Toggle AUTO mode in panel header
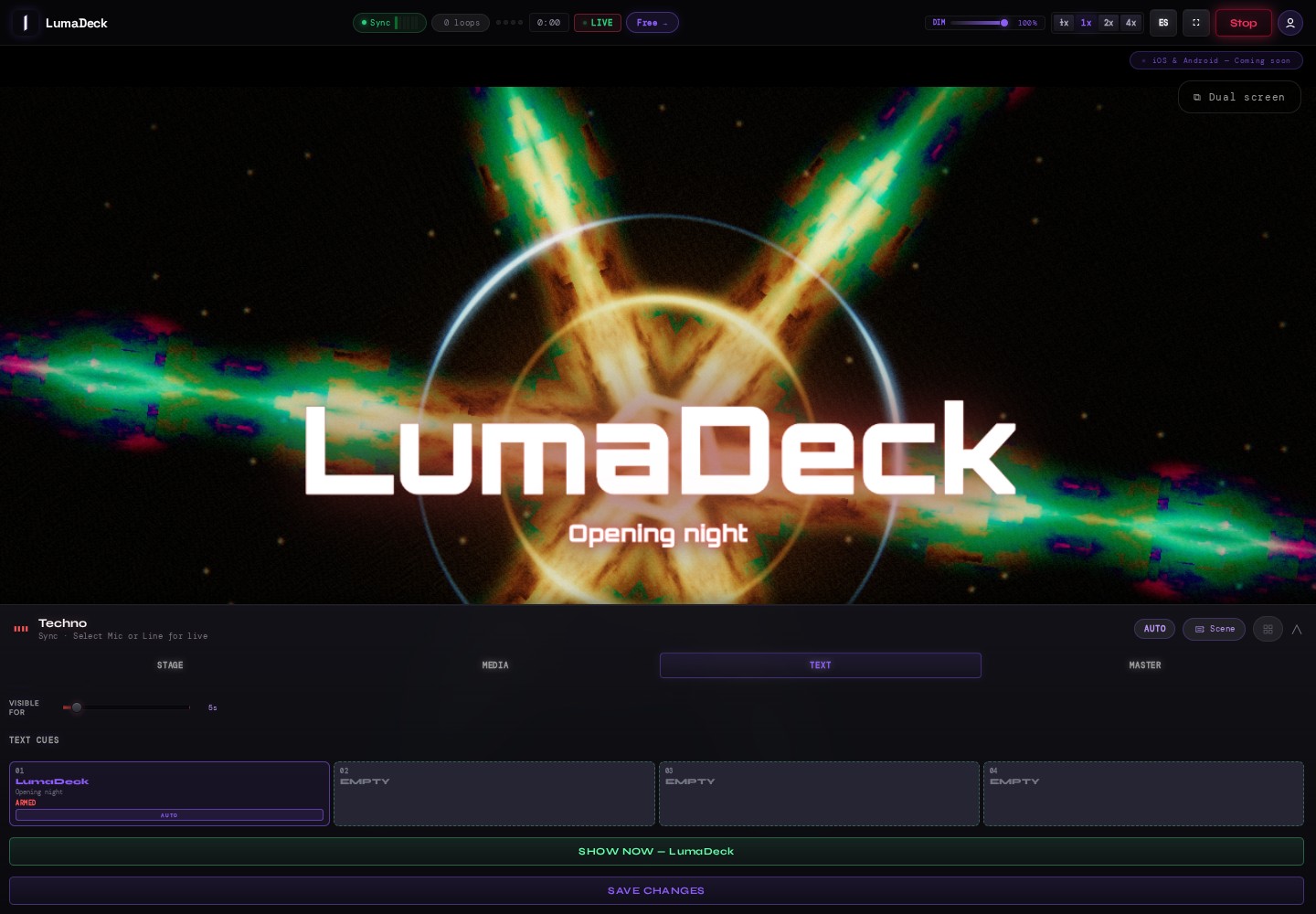 pyautogui.click(x=1155, y=629)
